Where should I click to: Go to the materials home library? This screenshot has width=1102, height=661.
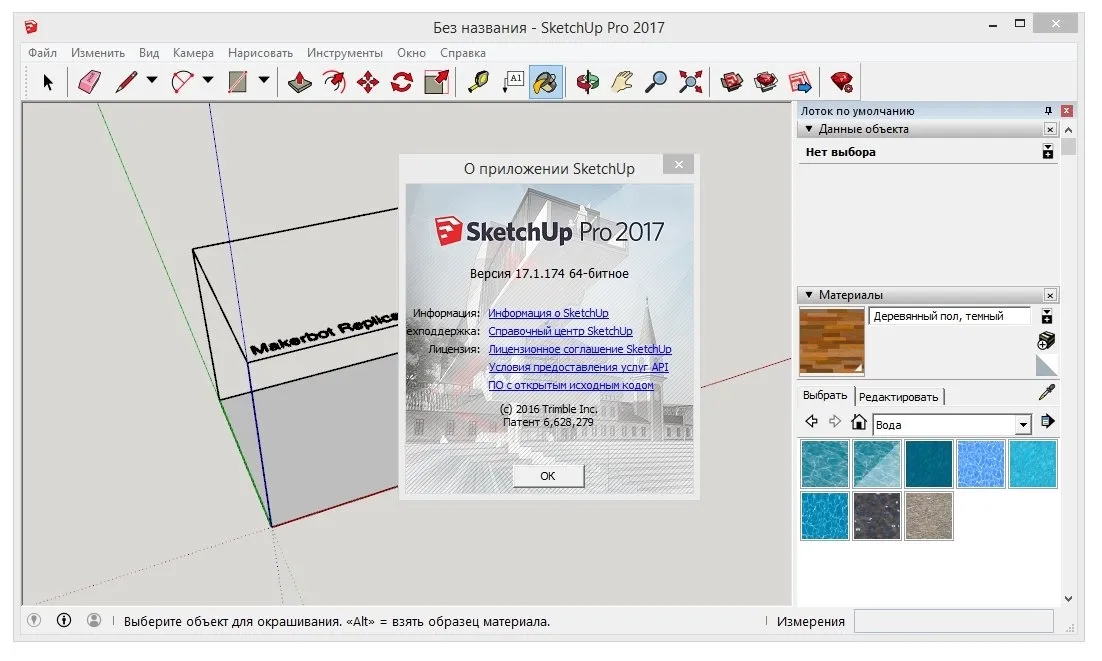[858, 421]
